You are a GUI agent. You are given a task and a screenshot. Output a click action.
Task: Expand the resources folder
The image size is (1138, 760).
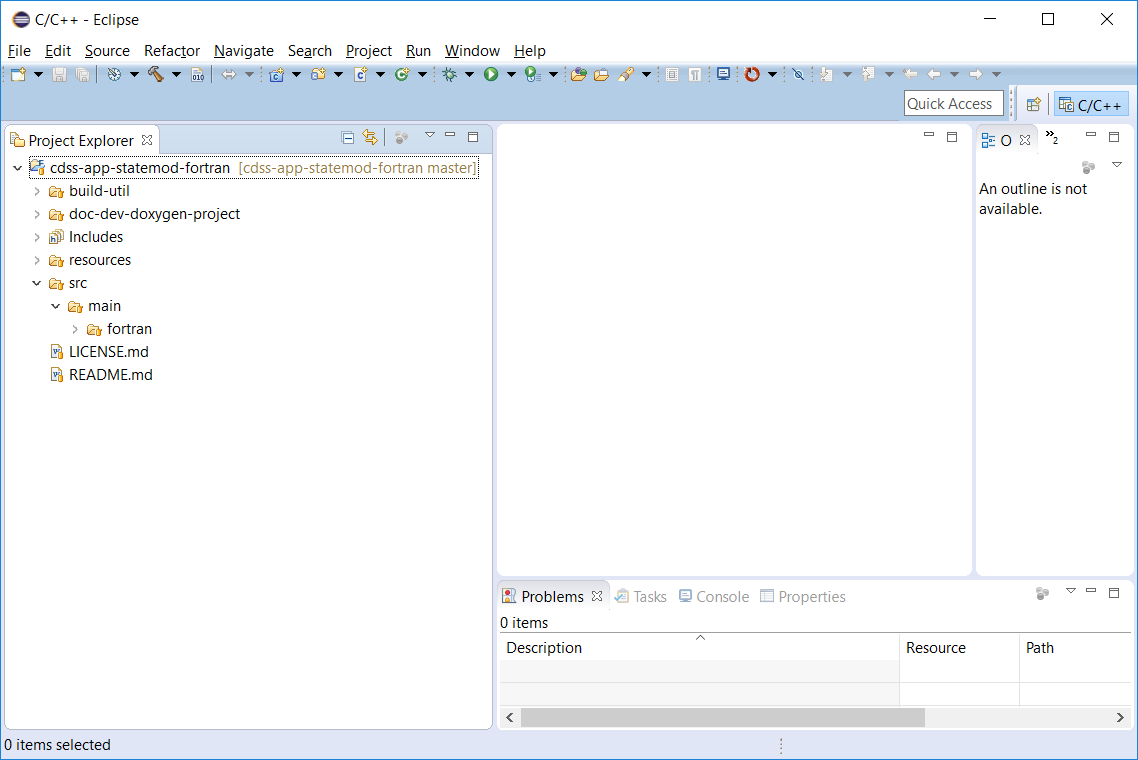pyautogui.click(x=37, y=261)
